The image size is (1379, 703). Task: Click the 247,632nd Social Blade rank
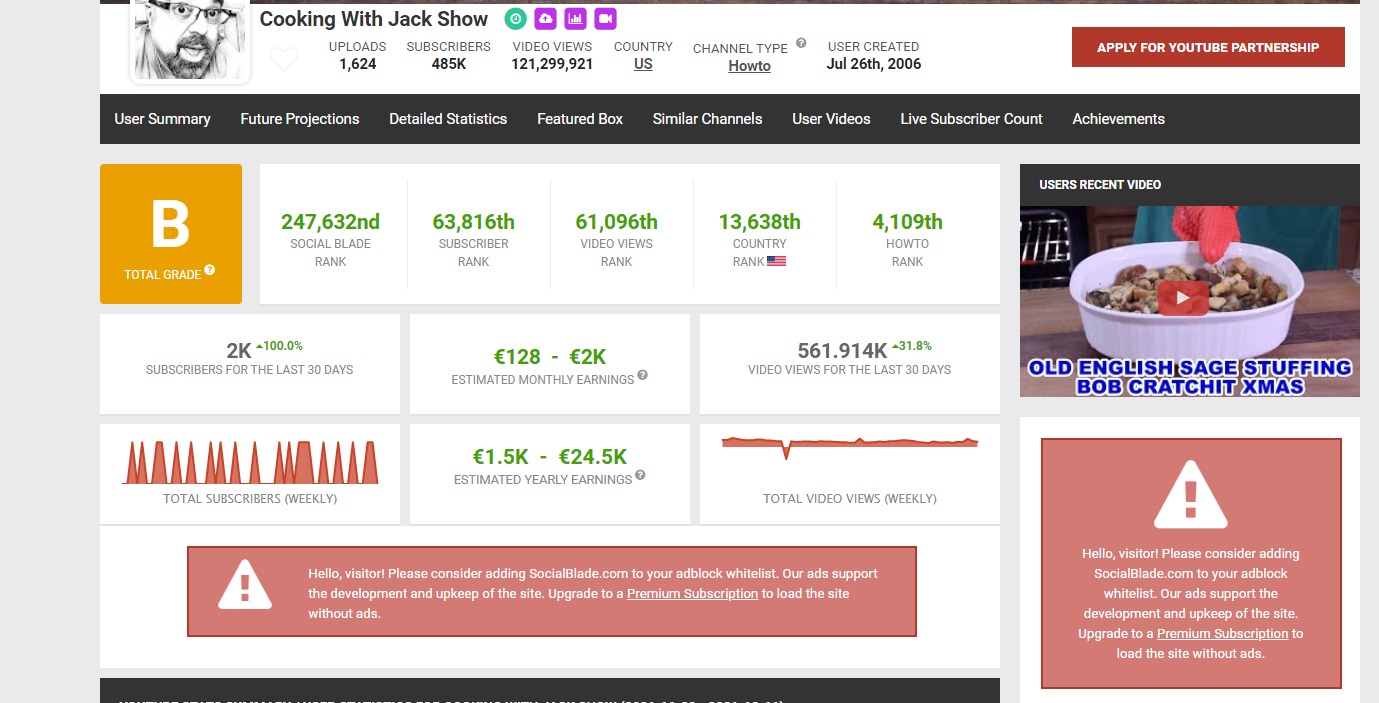click(330, 222)
